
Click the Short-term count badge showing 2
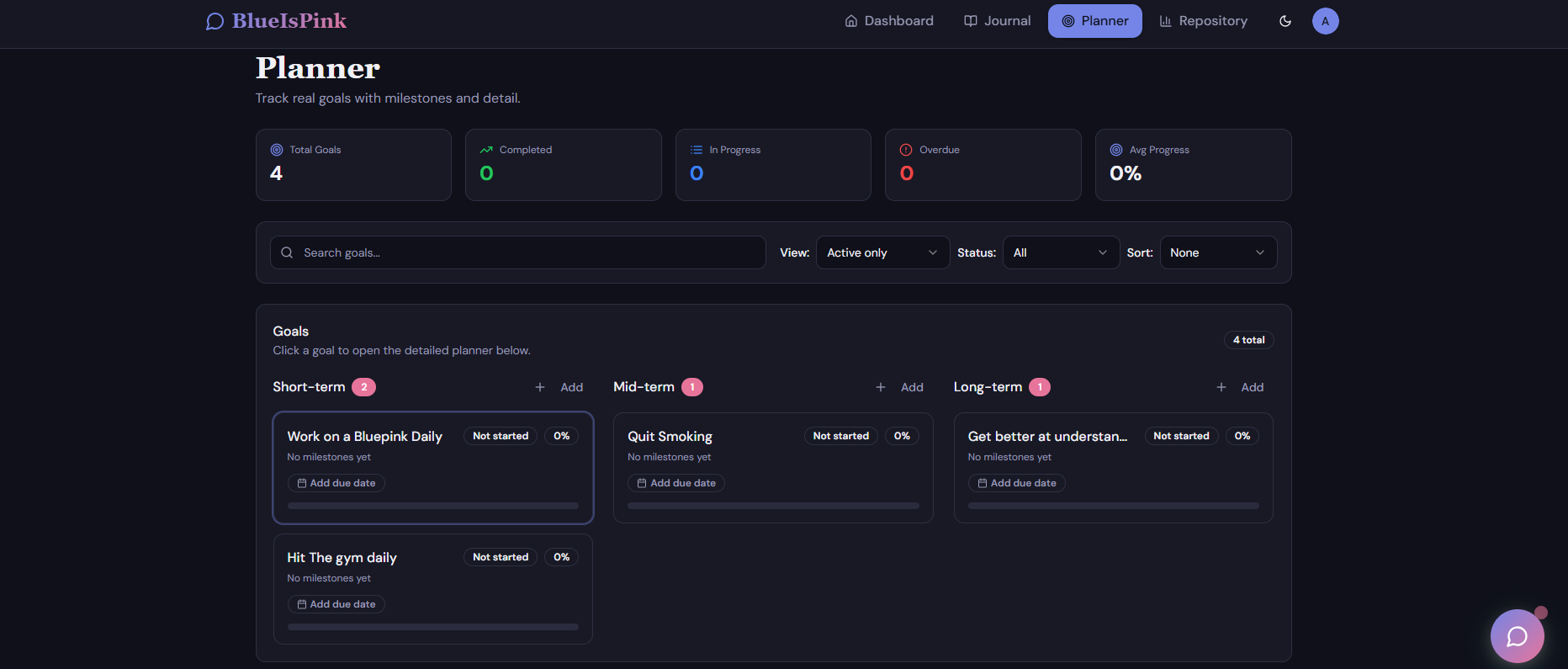tap(363, 387)
